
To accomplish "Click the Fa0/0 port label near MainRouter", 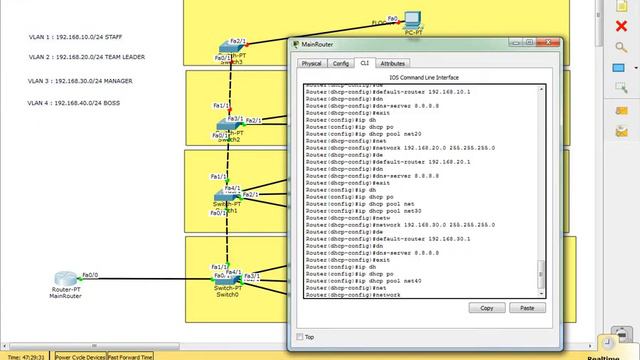I will click(x=90, y=275).
